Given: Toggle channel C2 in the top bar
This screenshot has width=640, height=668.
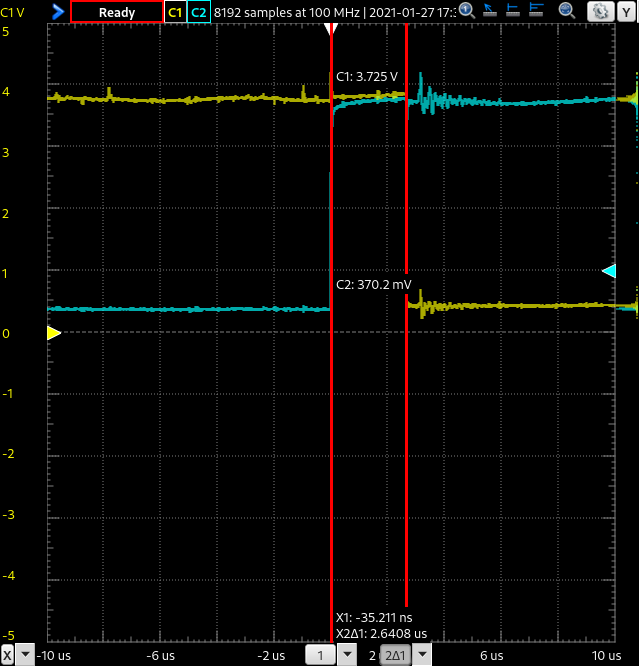Looking at the screenshot, I should click(198, 12).
